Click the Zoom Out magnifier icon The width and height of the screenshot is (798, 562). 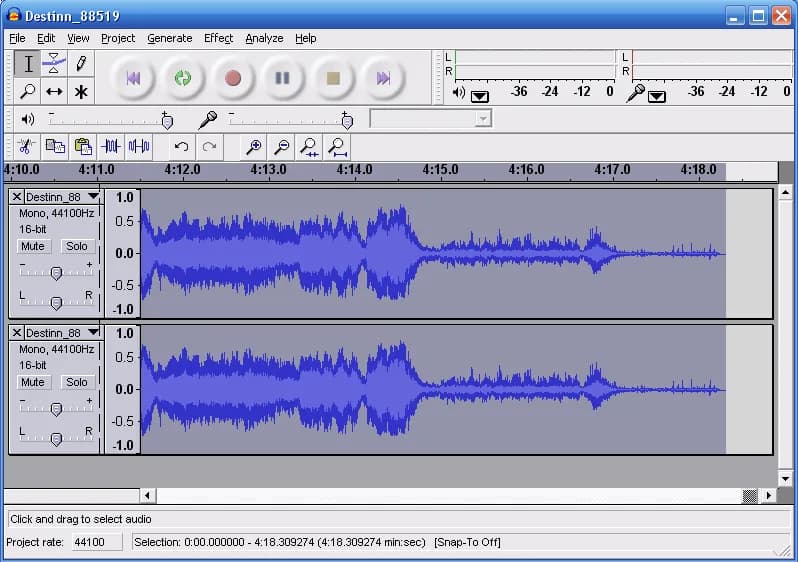[x=281, y=147]
